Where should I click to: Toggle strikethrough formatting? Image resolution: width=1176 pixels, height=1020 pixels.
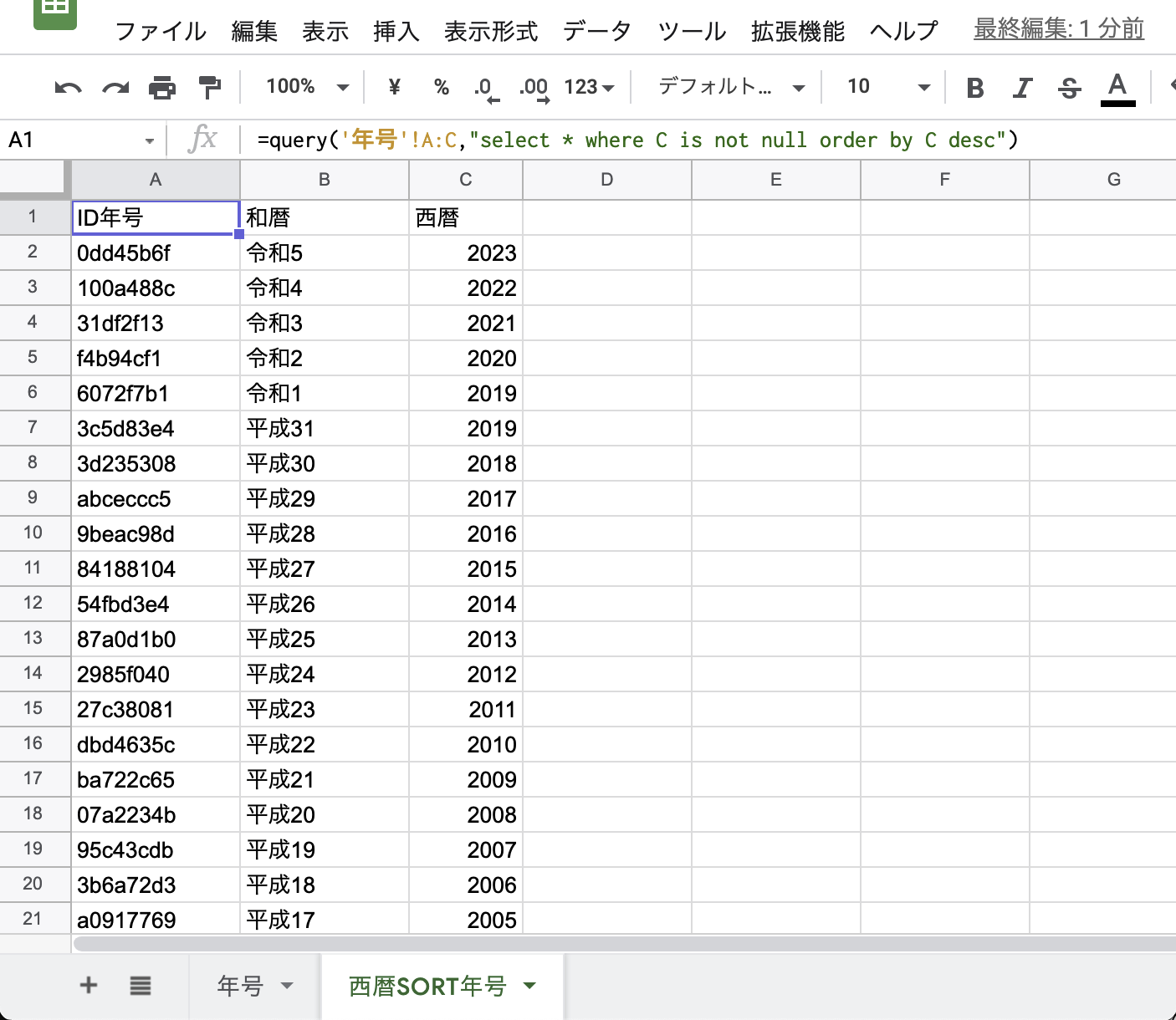tap(1069, 88)
